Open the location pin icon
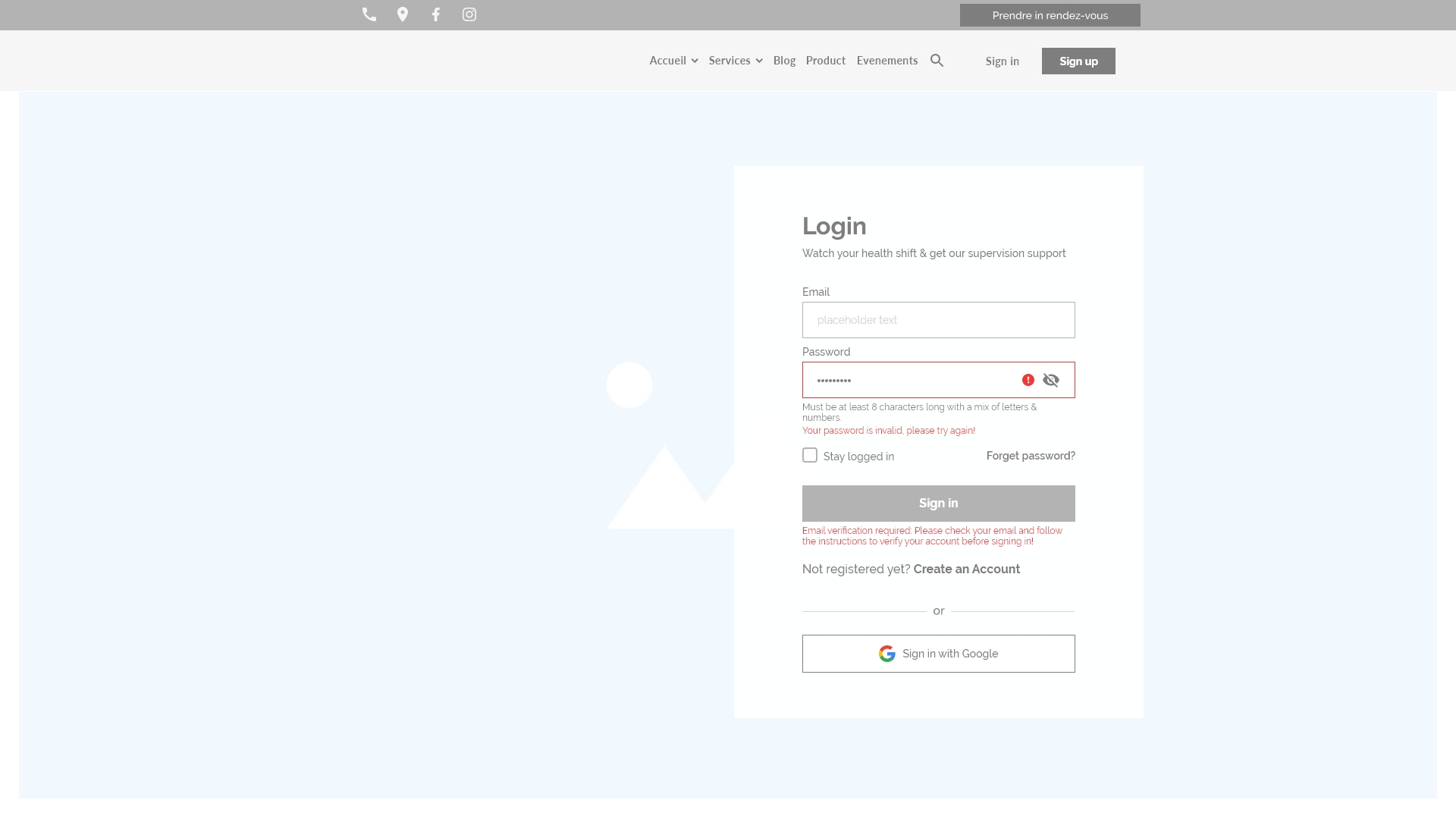 (x=403, y=14)
